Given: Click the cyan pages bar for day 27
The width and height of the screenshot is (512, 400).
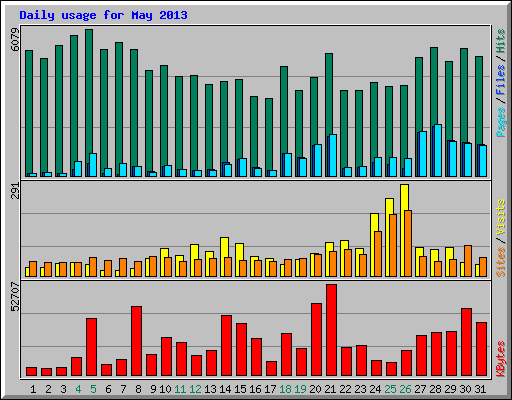Looking at the screenshot, I should (423, 154).
